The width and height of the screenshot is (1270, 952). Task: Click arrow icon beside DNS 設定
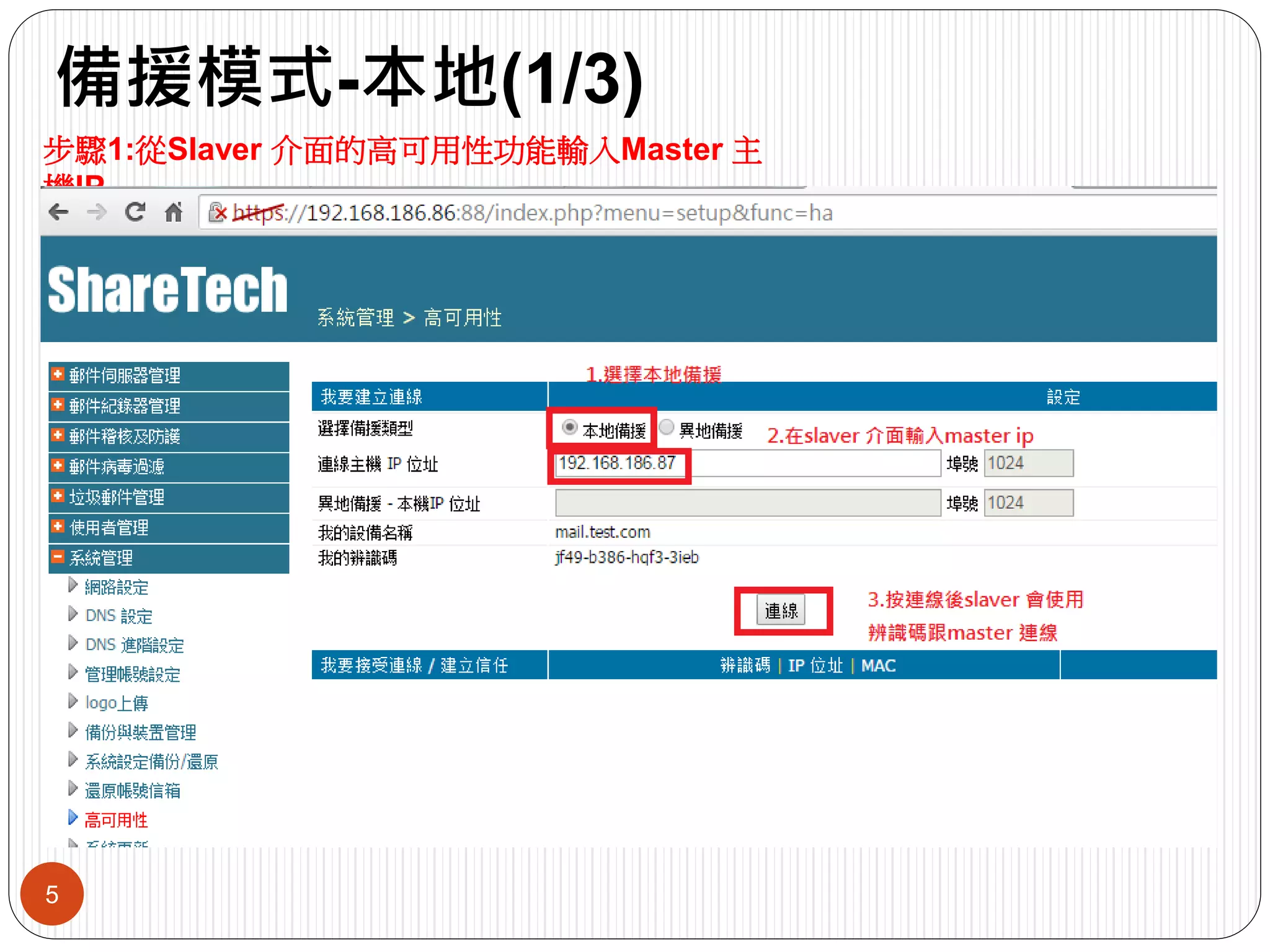pyautogui.click(x=73, y=614)
